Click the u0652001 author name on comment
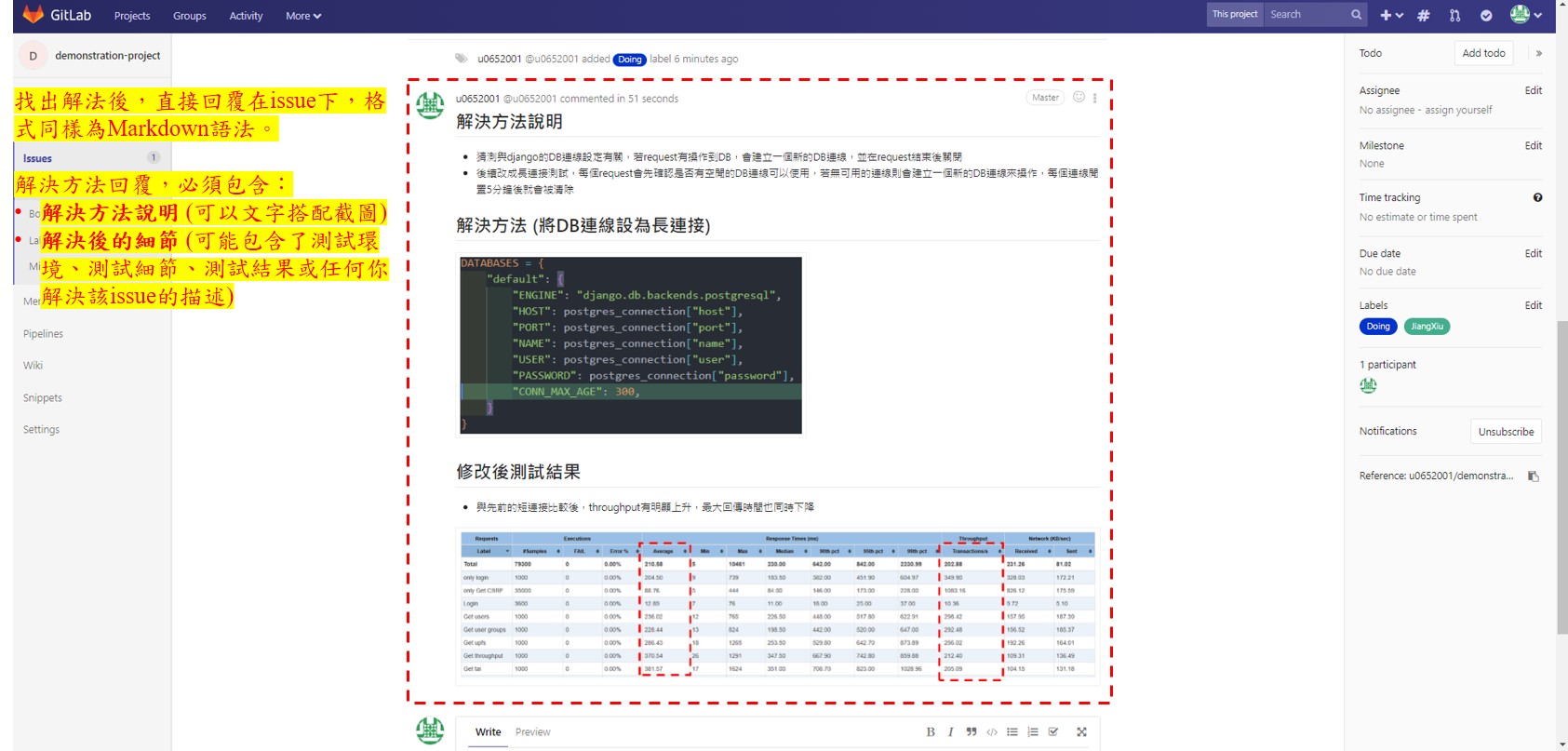1568x751 pixels. [477, 99]
